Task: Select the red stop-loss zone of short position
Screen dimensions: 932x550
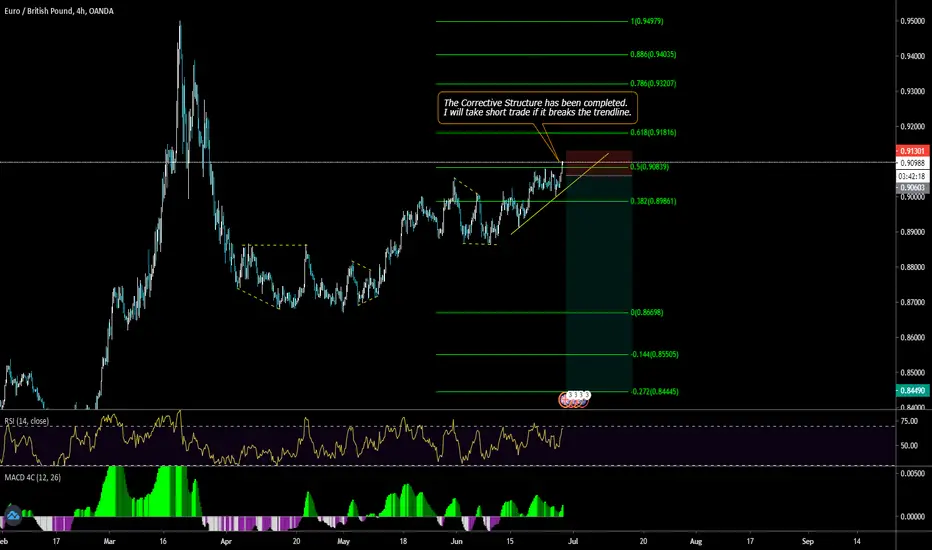Action: tap(599, 163)
